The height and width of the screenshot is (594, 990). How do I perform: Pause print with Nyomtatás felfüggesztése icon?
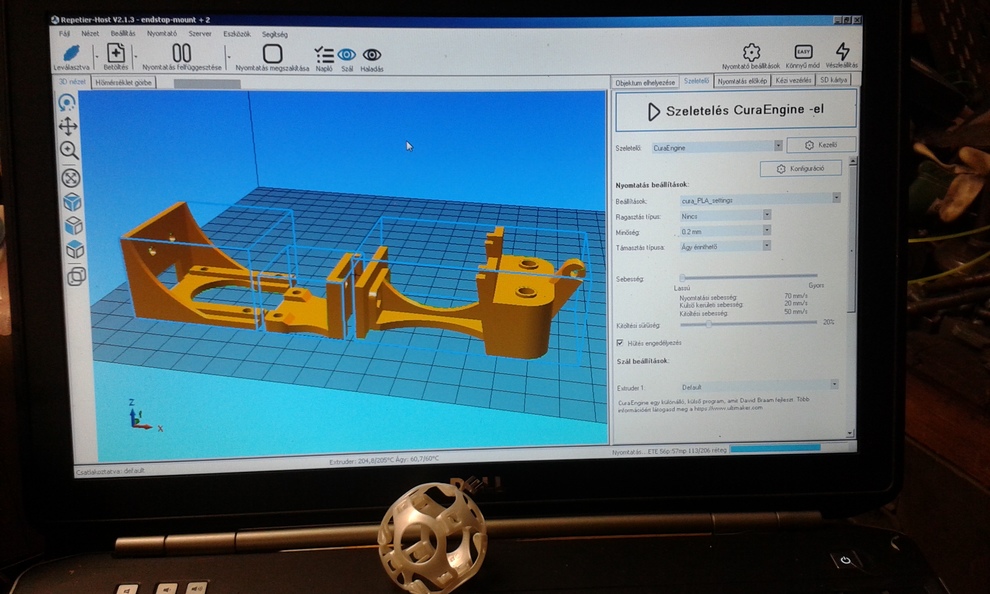(x=181, y=53)
